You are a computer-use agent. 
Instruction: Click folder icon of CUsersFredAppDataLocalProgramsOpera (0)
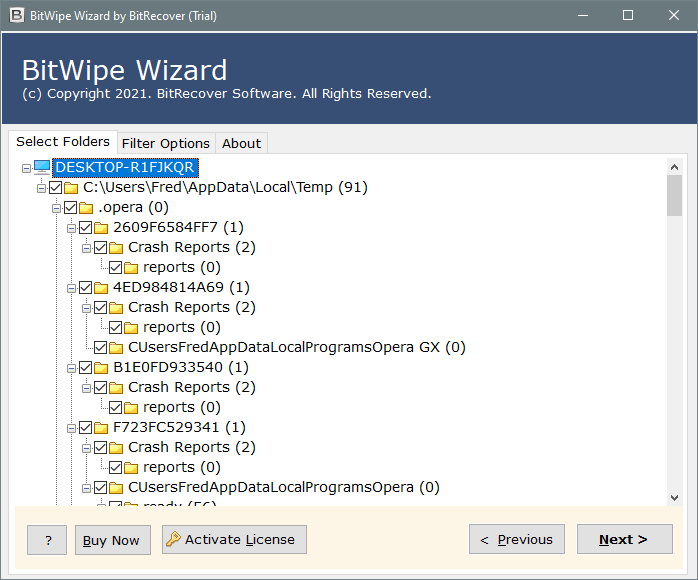116,488
